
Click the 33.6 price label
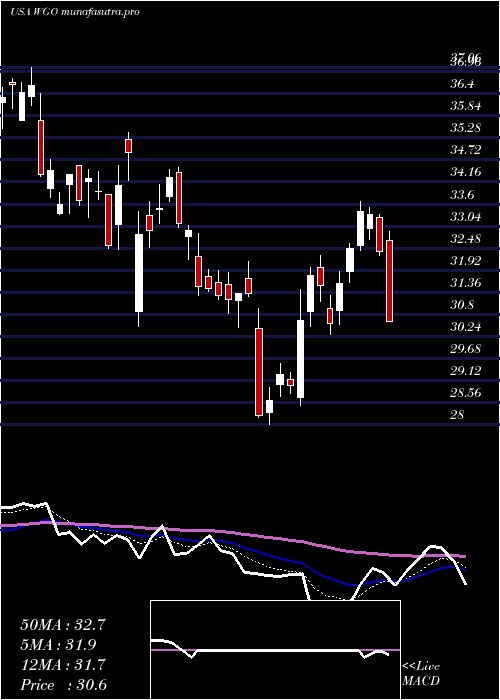462,195
